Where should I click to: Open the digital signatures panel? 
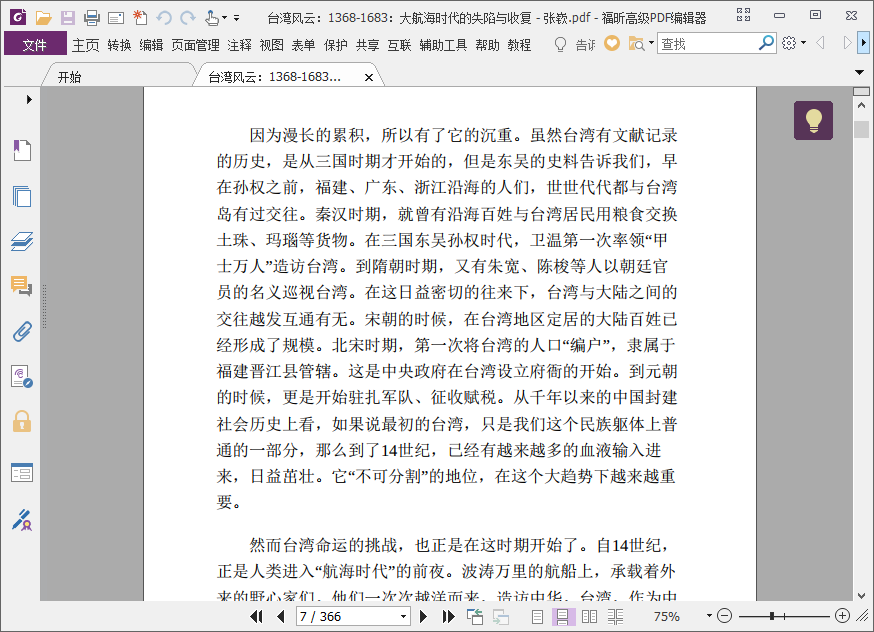click(22, 377)
